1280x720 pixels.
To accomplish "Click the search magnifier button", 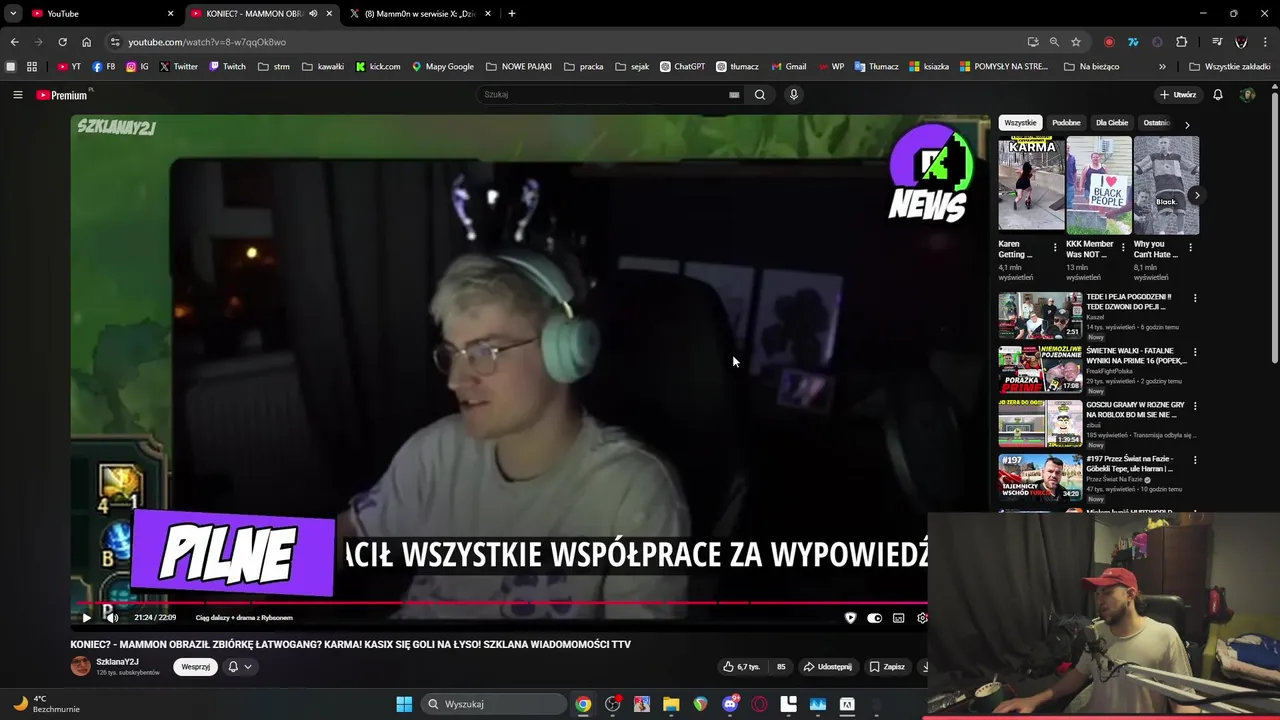I will pyautogui.click(x=760, y=95).
